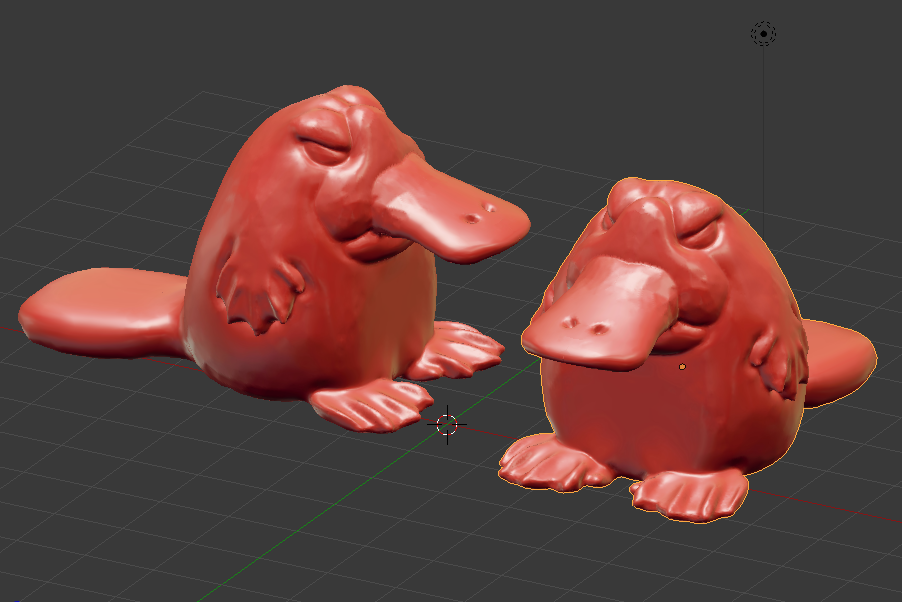
Task: Click the orange origin dot on platypus
Action: tap(682, 367)
